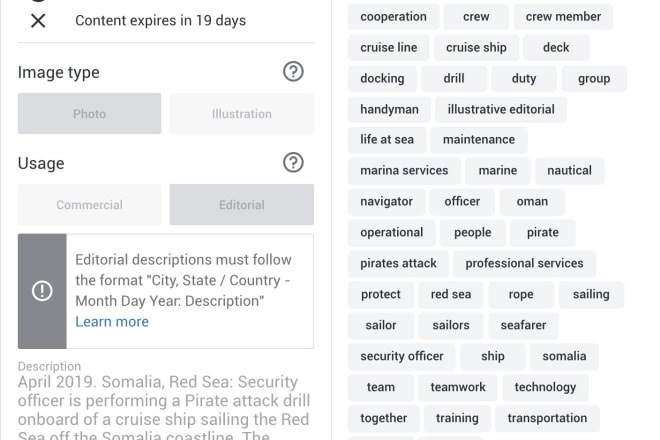Choose Commercial usage option
The width and height of the screenshot is (660, 440).
89,205
